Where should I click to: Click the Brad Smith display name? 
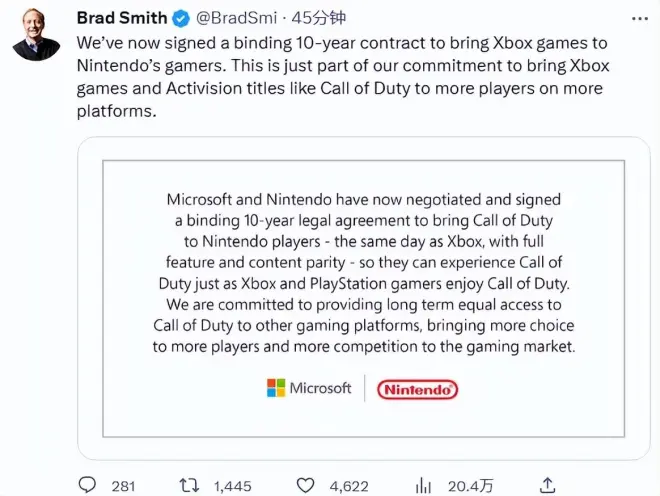[x=124, y=18]
